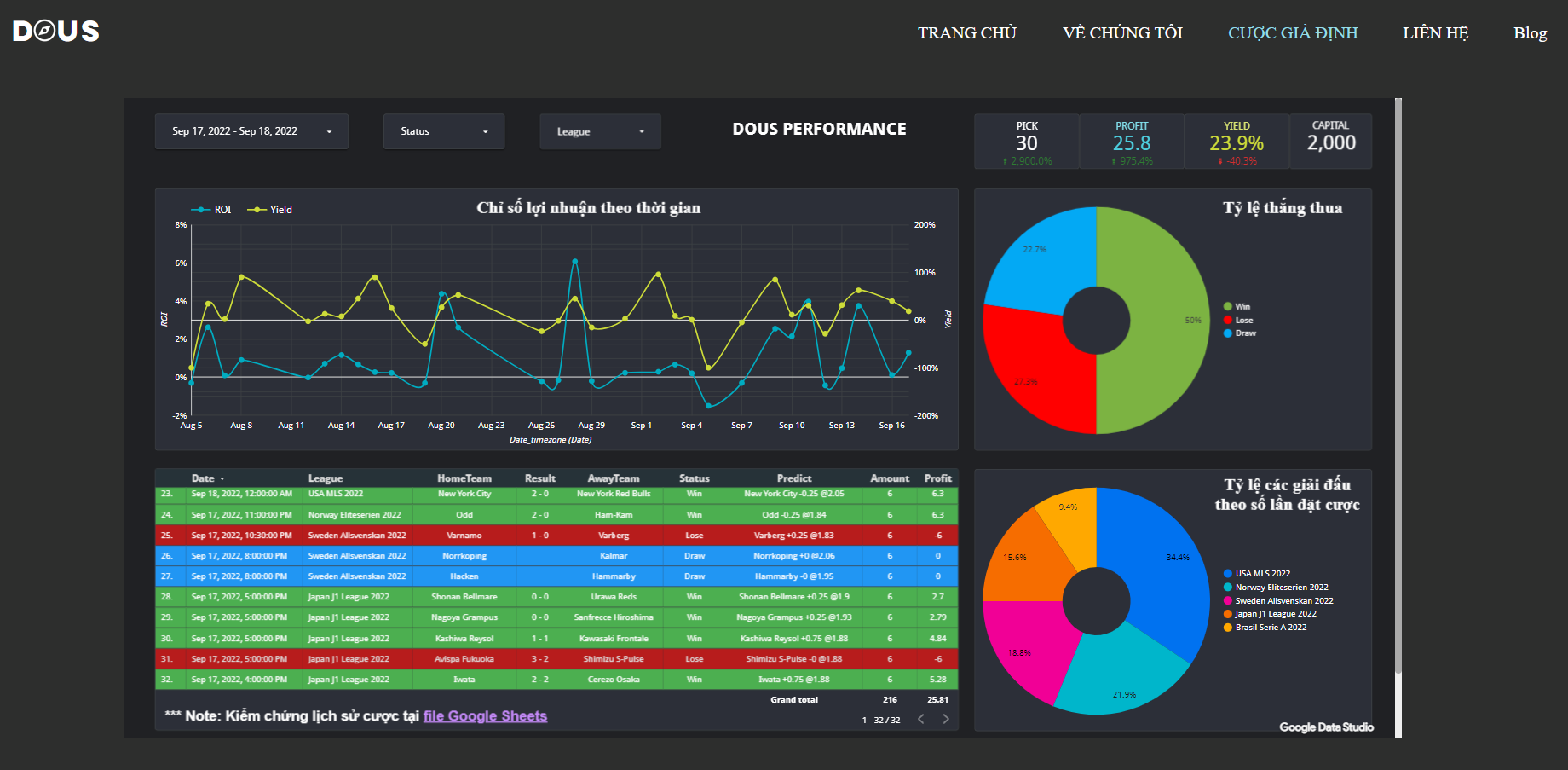Click the Yield line chart legend entry
The width and height of the screenshot is (1568, 770).
269,209
